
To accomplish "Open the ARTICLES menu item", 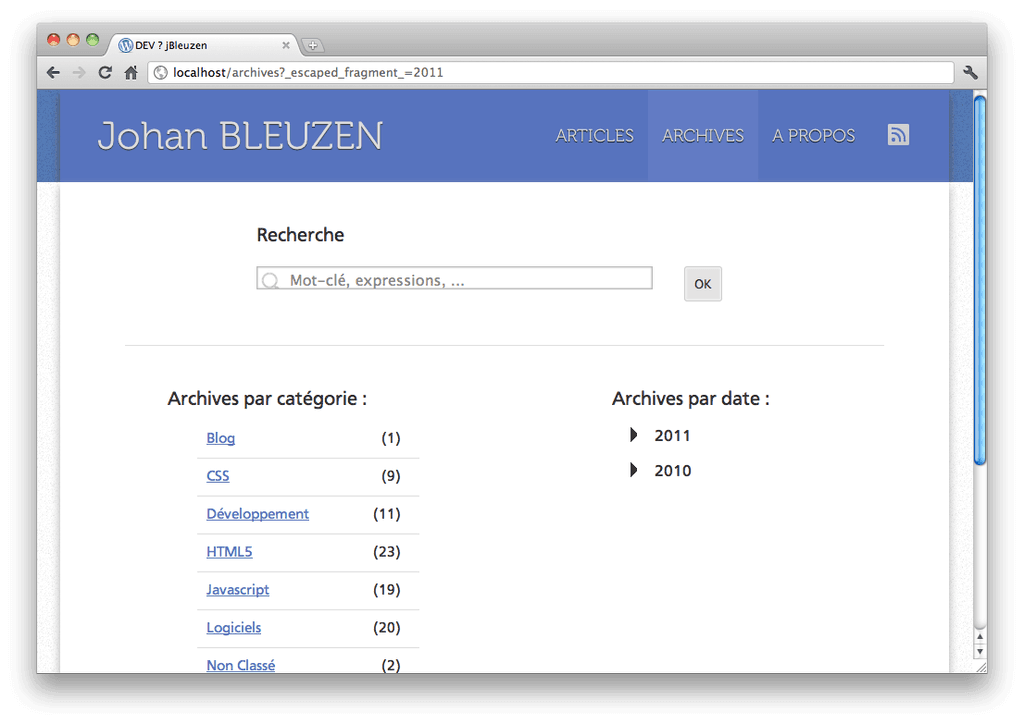I will tap(594, 135).
